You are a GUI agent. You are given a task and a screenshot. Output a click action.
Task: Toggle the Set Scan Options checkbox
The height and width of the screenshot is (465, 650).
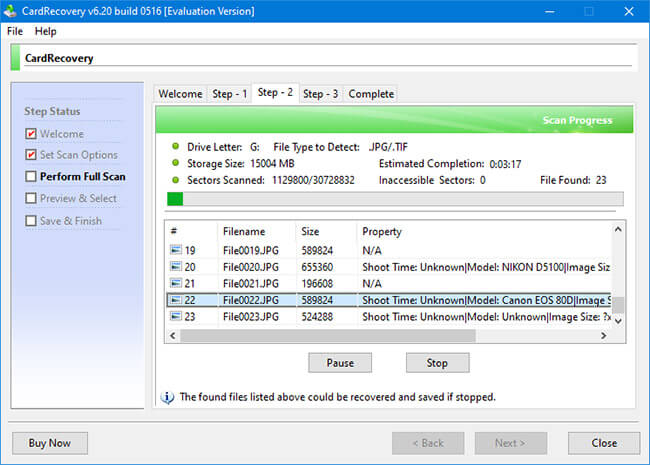pyautogui.click(x=31, y=155)
